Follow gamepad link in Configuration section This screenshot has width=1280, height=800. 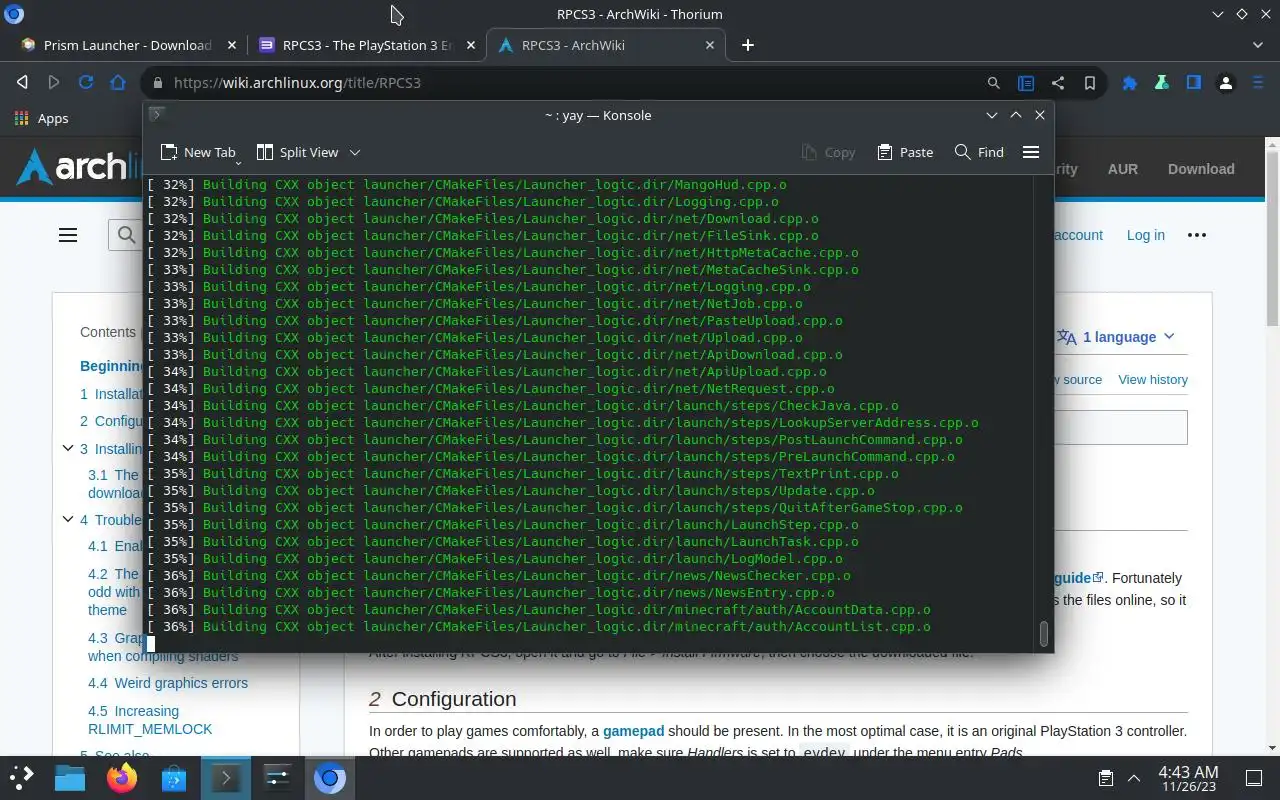click(633, 731)
